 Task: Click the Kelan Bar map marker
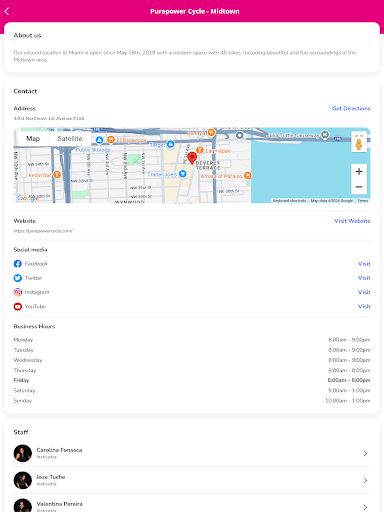tap(57, 174)
